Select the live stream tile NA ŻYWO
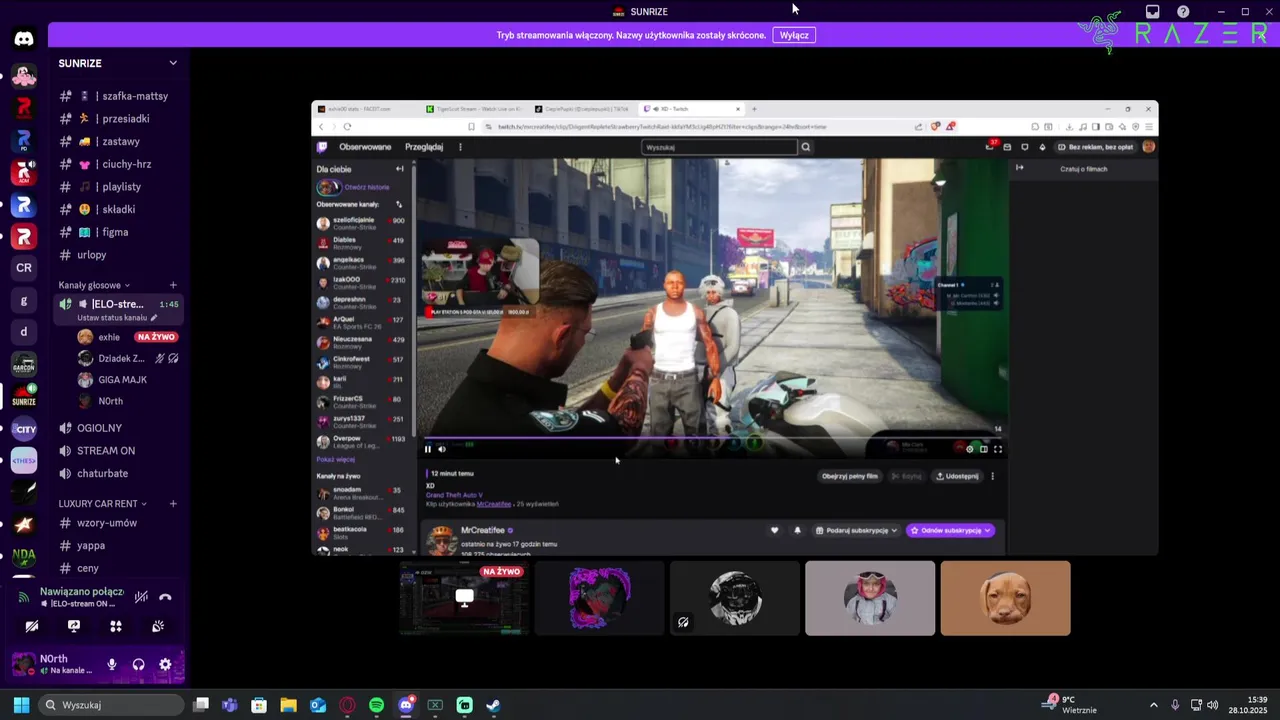Viewport: 1280px width, 720px height. 464,598
